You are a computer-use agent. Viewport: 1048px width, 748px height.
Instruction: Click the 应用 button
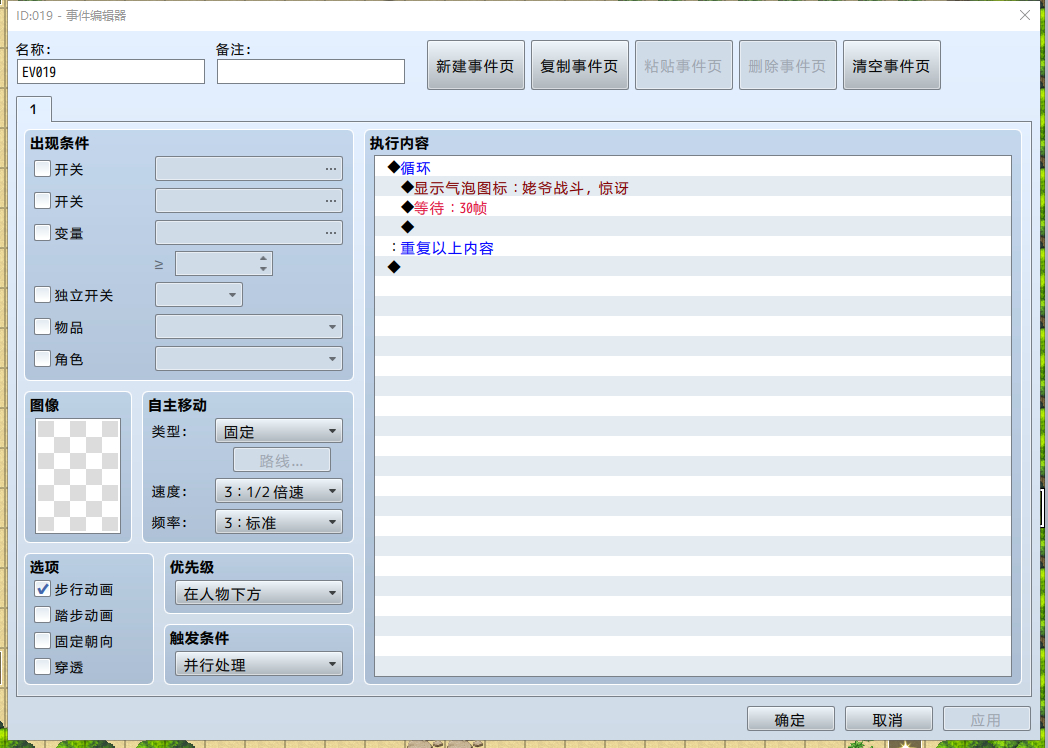tap(987, 719)
